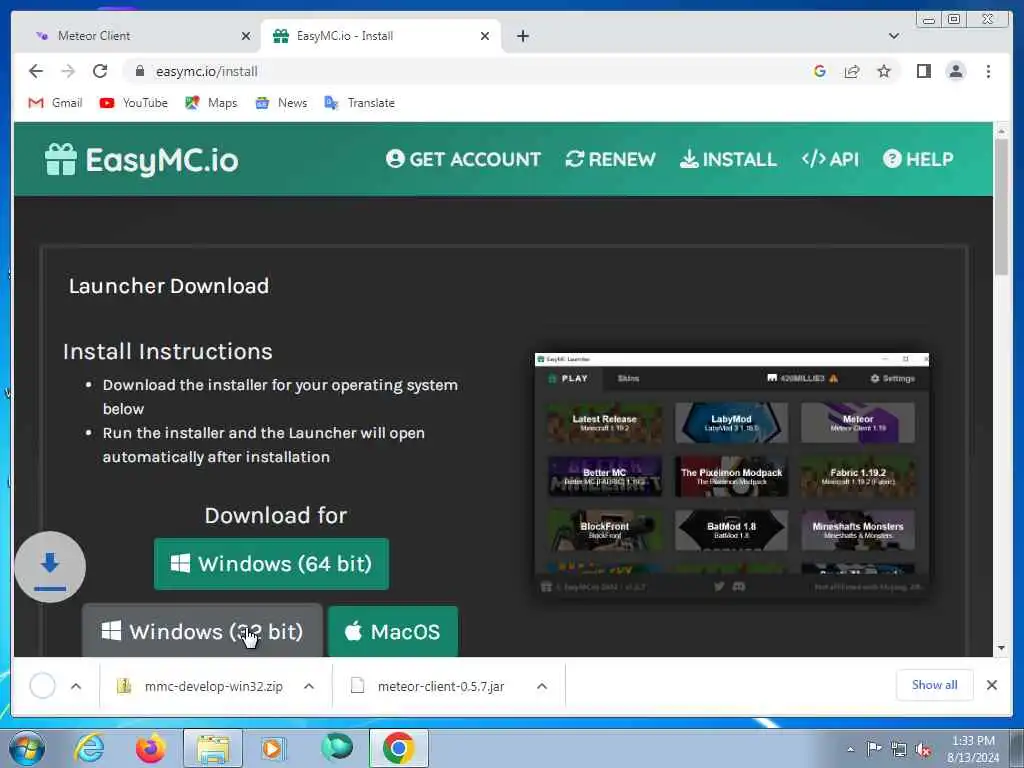Open API in site navigation
The width and height of the screenshot is (1024, 768).
point(830,159)
